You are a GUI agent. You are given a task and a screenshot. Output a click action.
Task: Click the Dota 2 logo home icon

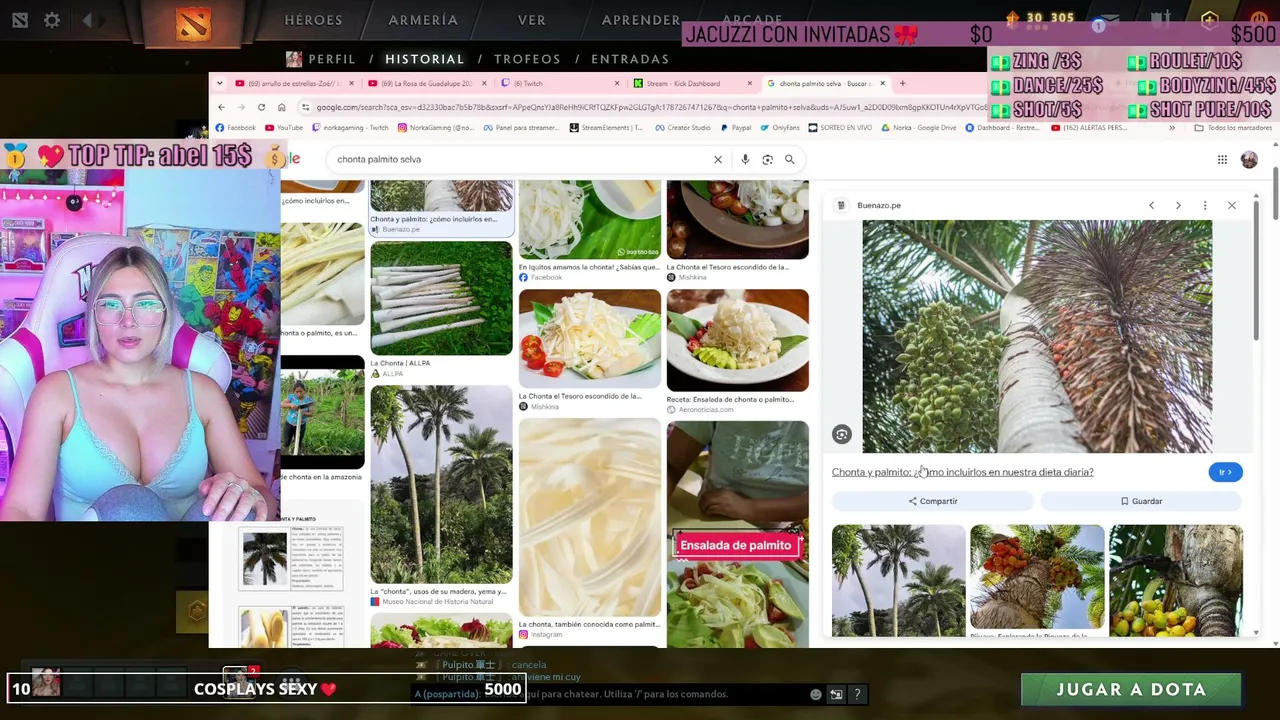(194, 22)
